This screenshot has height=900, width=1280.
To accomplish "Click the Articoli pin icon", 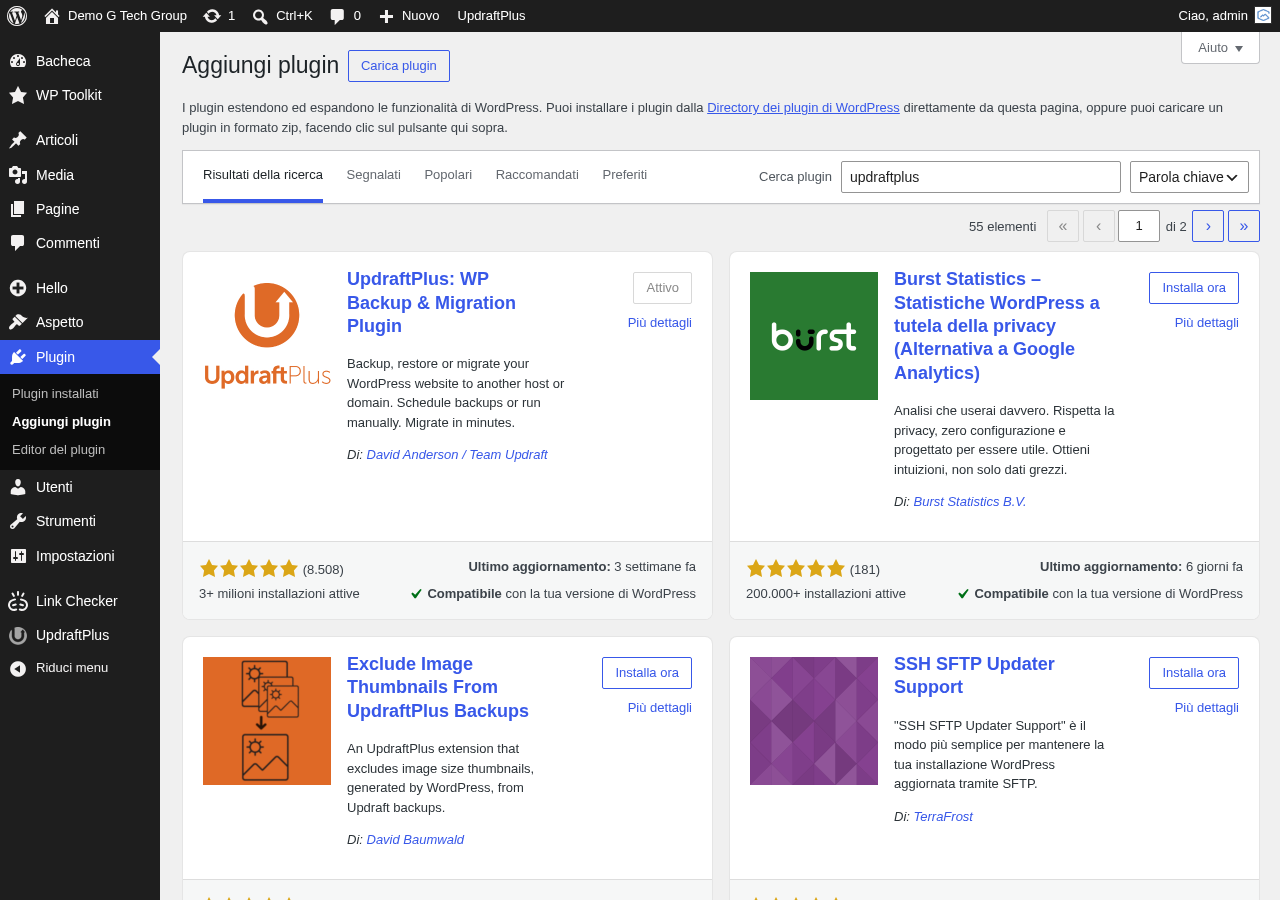I will pyautogui.click(x=18, y=140).
